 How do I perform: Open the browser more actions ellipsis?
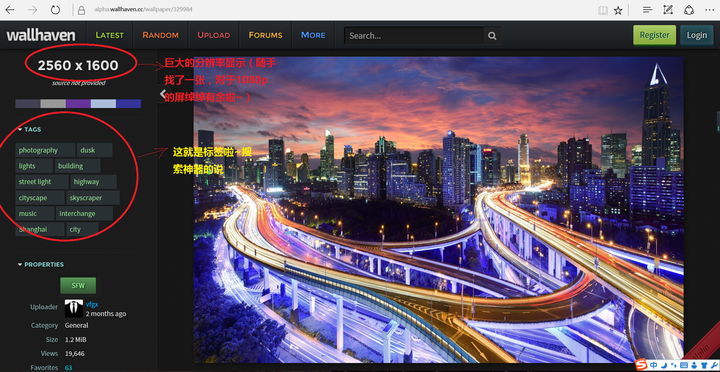point(709,10)
